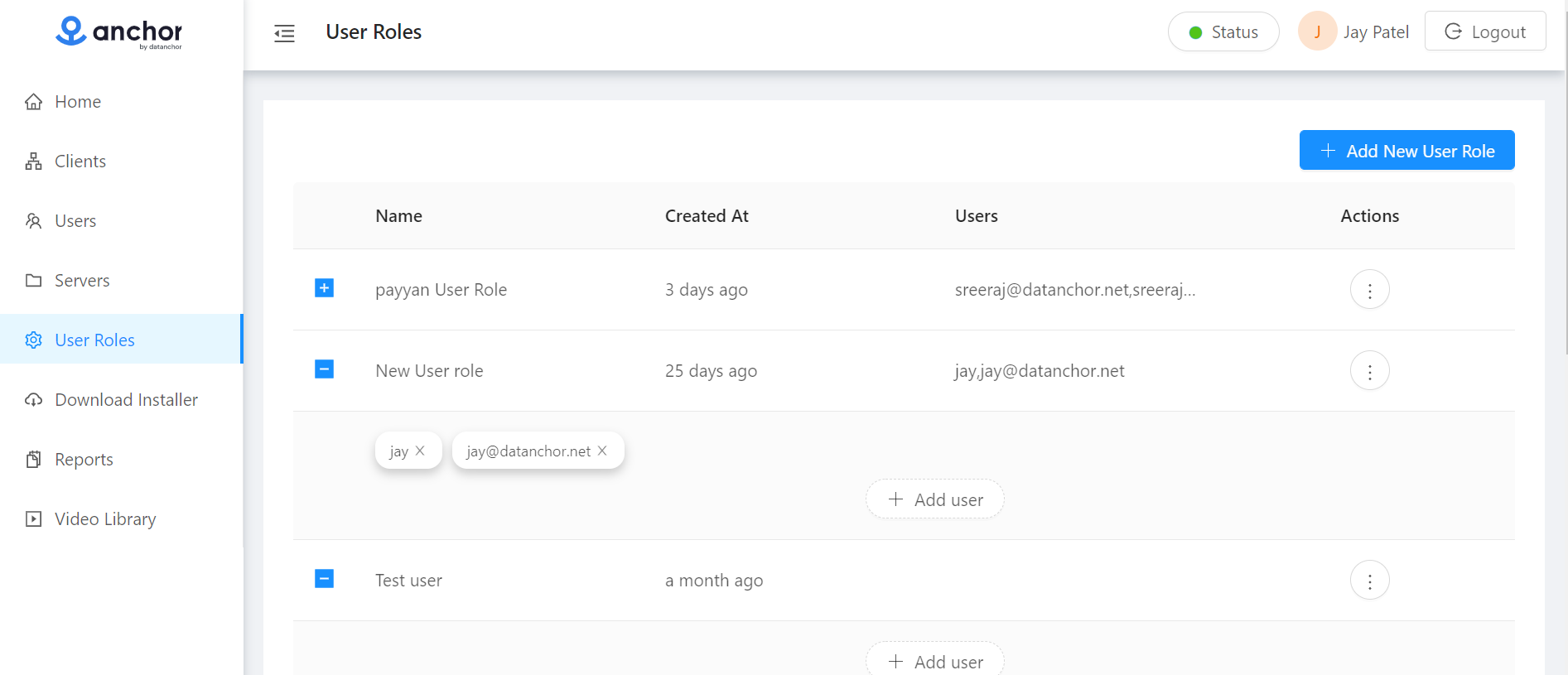Screen dimensions: 1568x675
Task: Navigate to Servers section
Action: [x=81, y=281]
